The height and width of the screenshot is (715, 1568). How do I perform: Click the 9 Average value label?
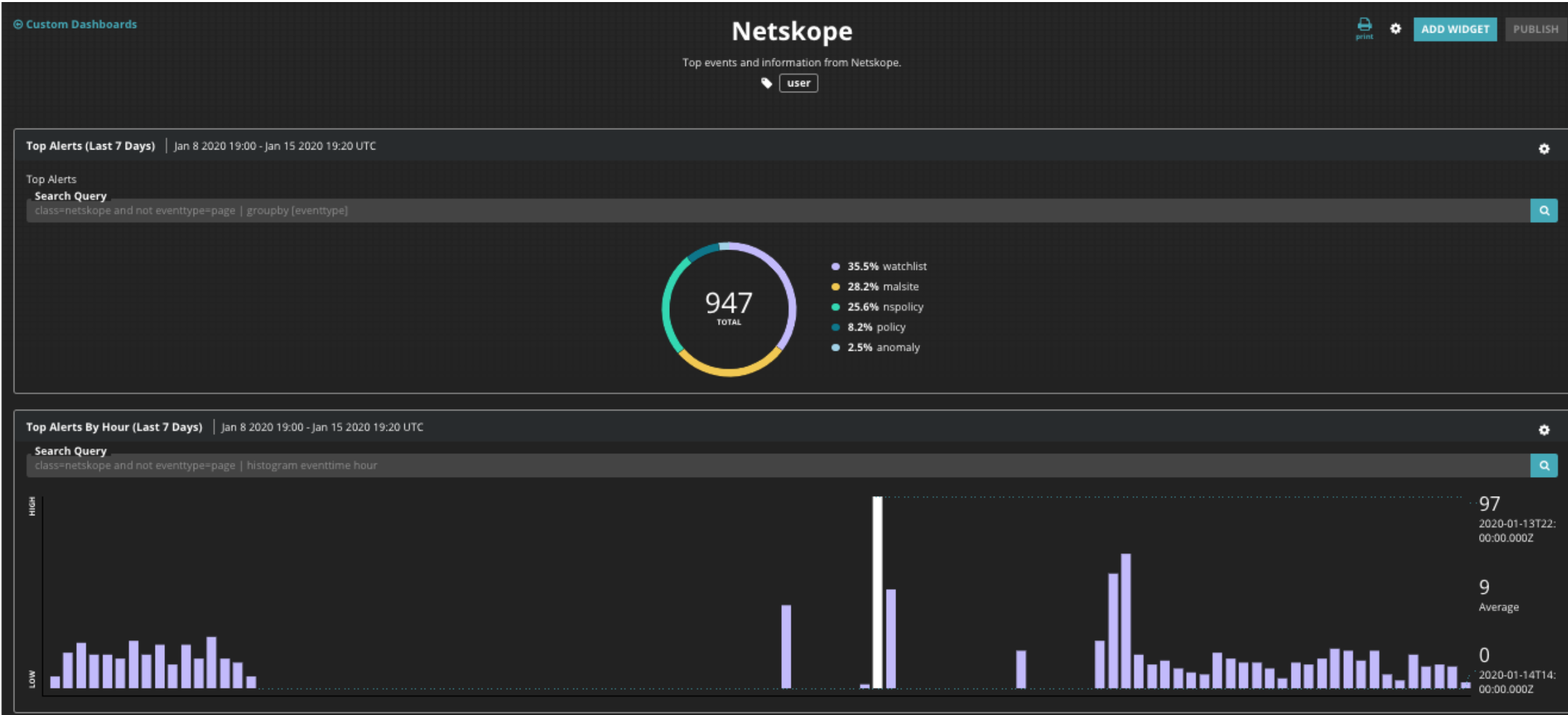(x=1484, y=587)
